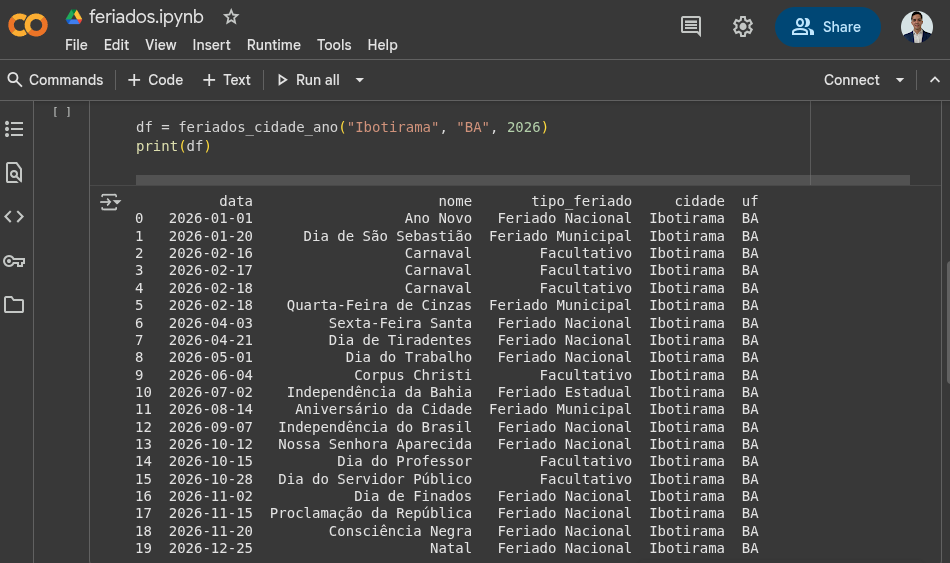The width and height of the screenshot is (950, 563).
Task: Click the Share button
Action: tap(827, 27)
